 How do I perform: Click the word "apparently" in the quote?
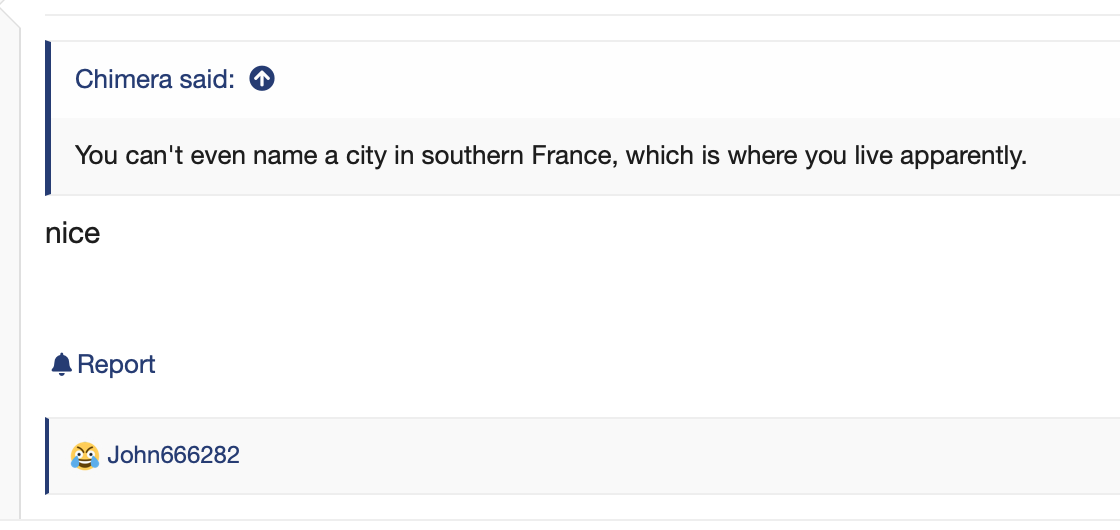[x=964, y=156]
